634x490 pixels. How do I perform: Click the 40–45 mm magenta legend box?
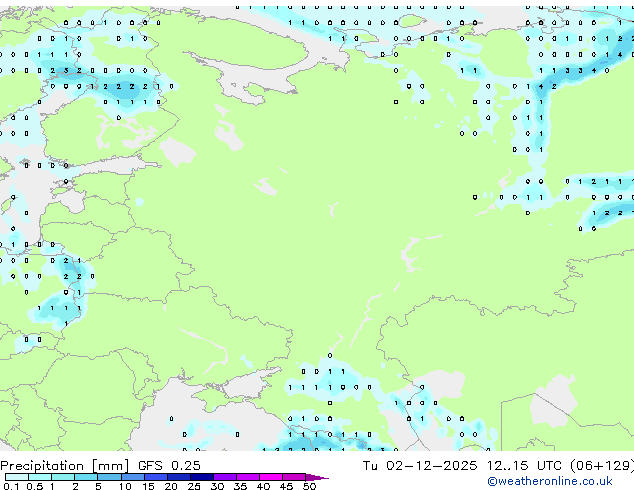271,477
